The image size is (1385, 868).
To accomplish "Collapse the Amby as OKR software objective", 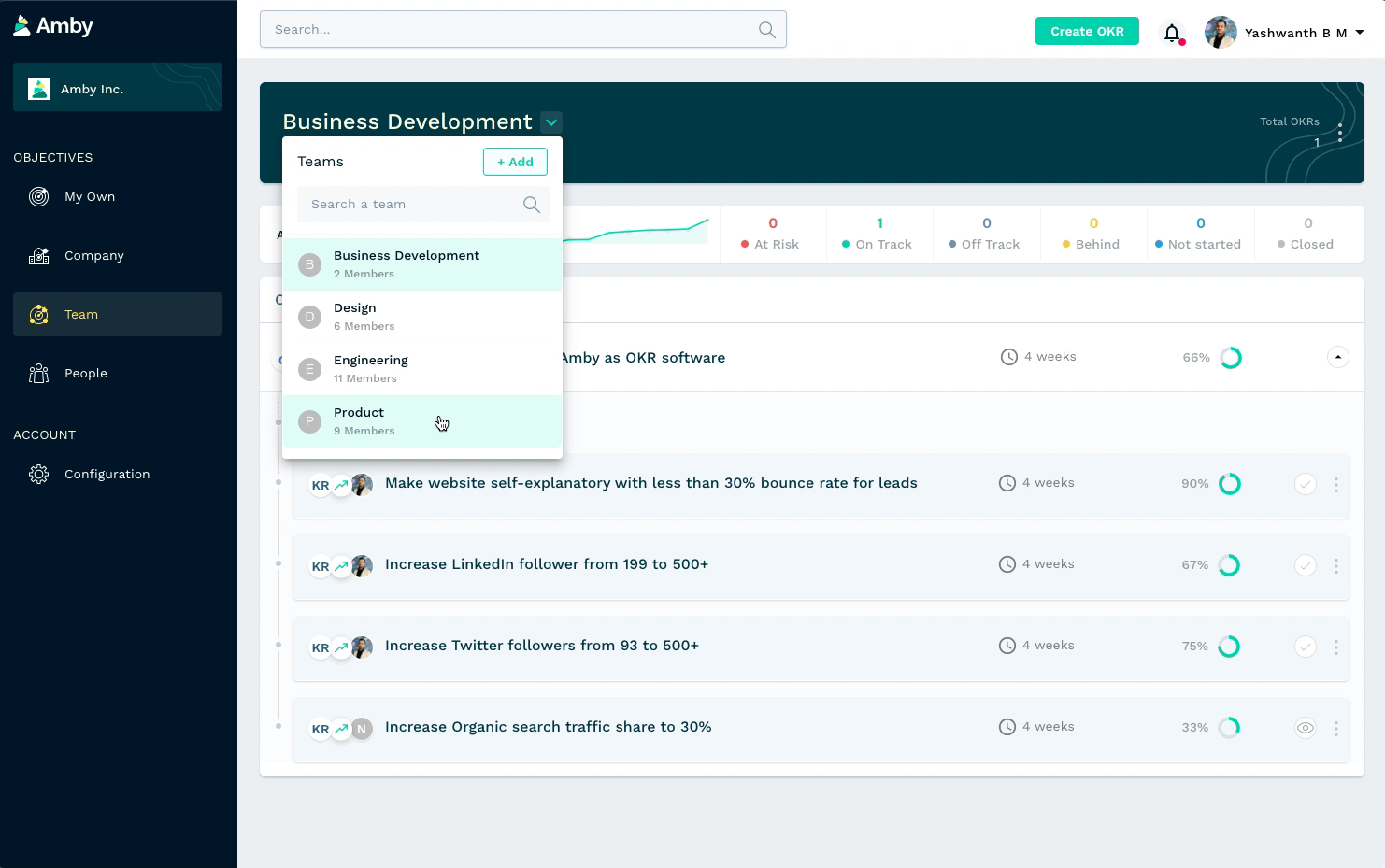I will tap(1338, 357).
